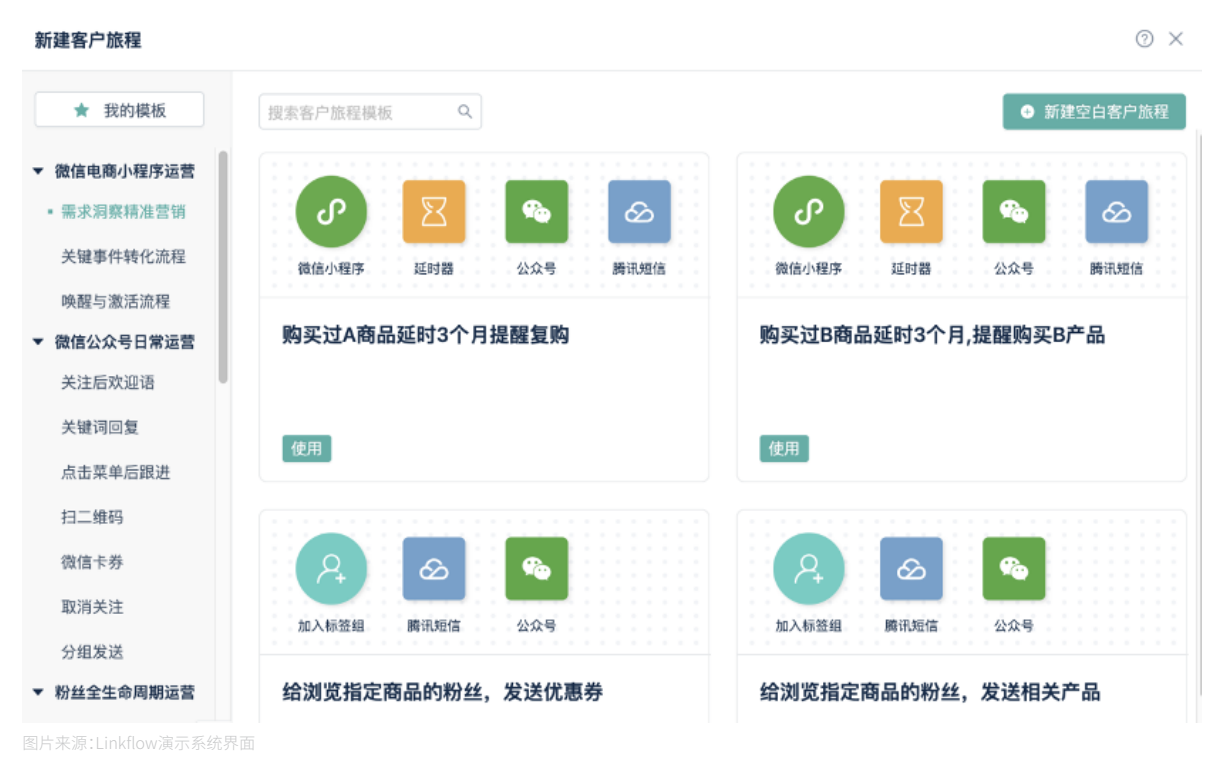Click the help question mark icon

(1145, 39)
